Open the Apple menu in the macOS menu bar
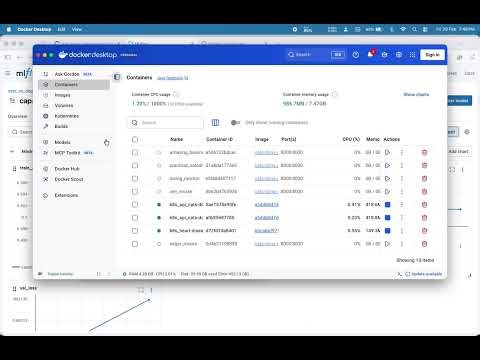The width and height of the screenshot is (480, 360). pos(9,29)
